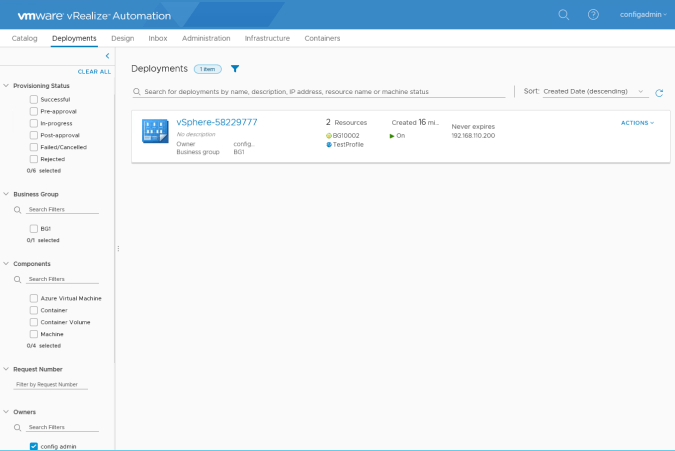Check the Post-approval status filter
Viewport: 675px width, 451px height.
(34, 135)
